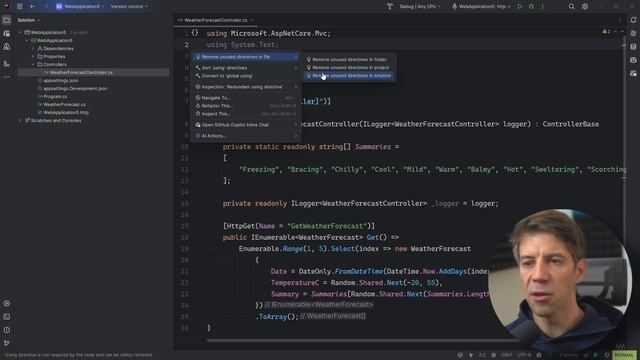Open IDE settings gear
The height and width of the screenshot is (360, 640).
[585, 7]
